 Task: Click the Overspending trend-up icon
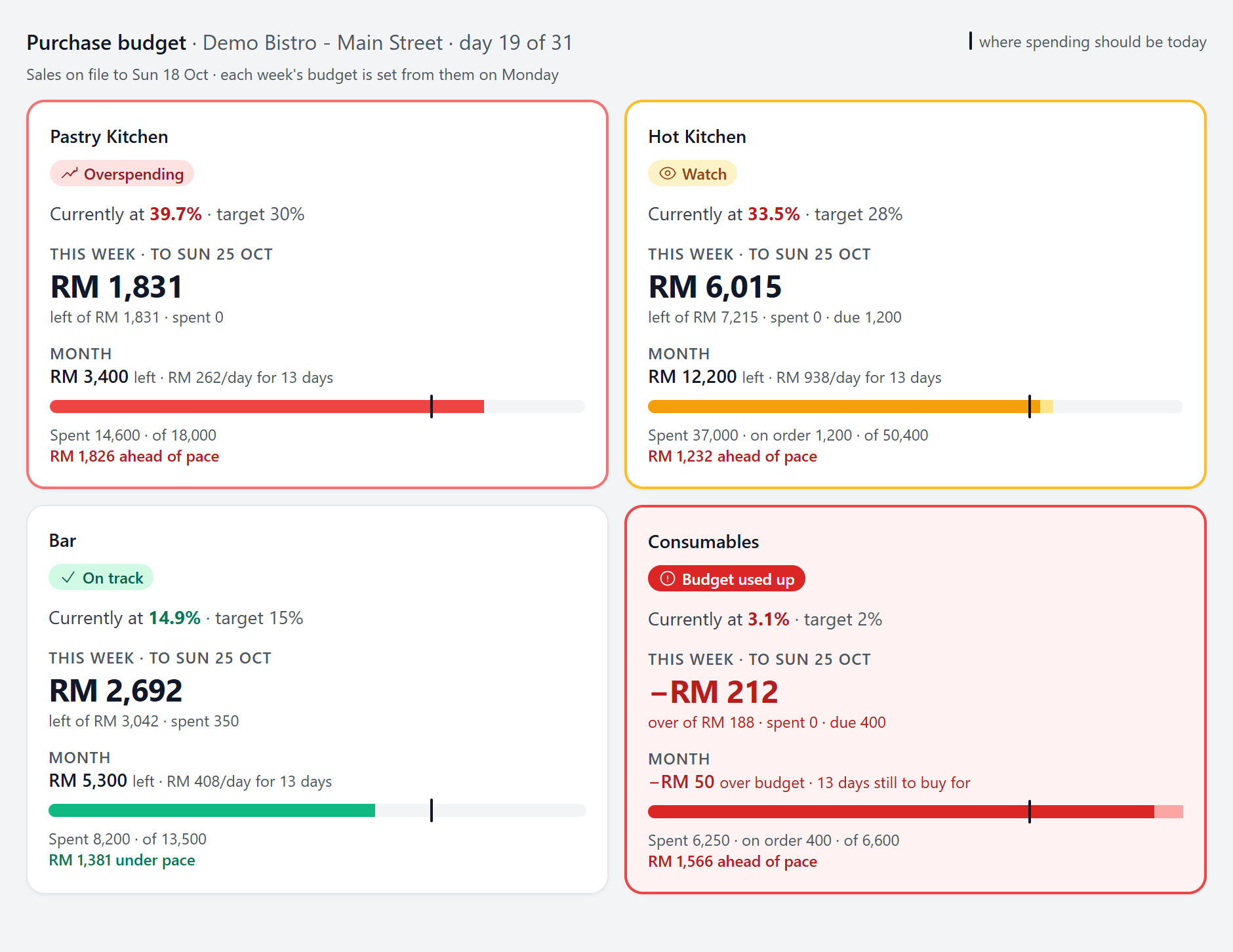click(70, 174)
